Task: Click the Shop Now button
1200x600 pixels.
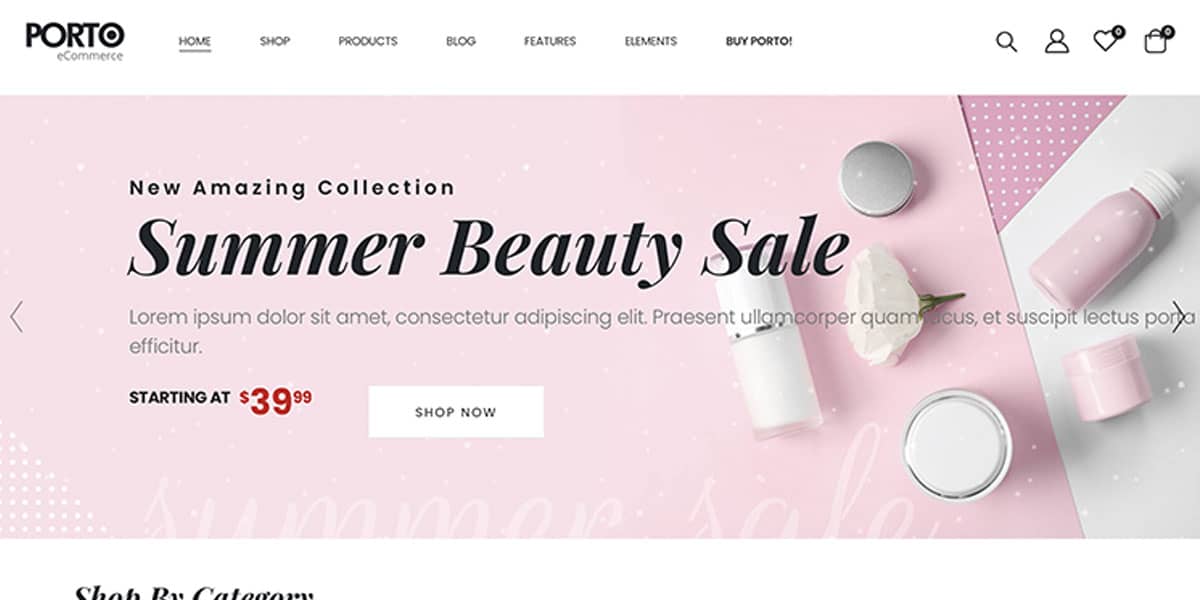Action: (x=456, y=412)
